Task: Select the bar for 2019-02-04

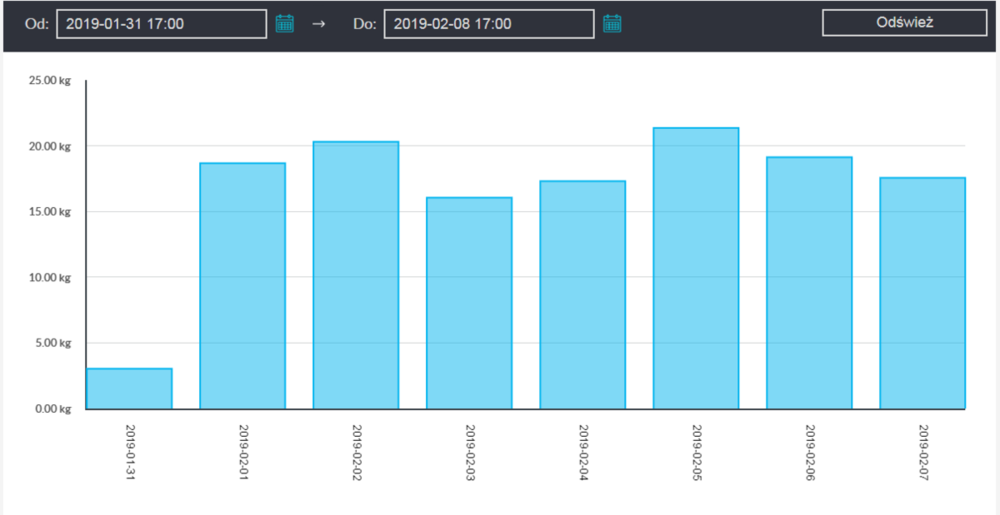Action: [582, 294]
